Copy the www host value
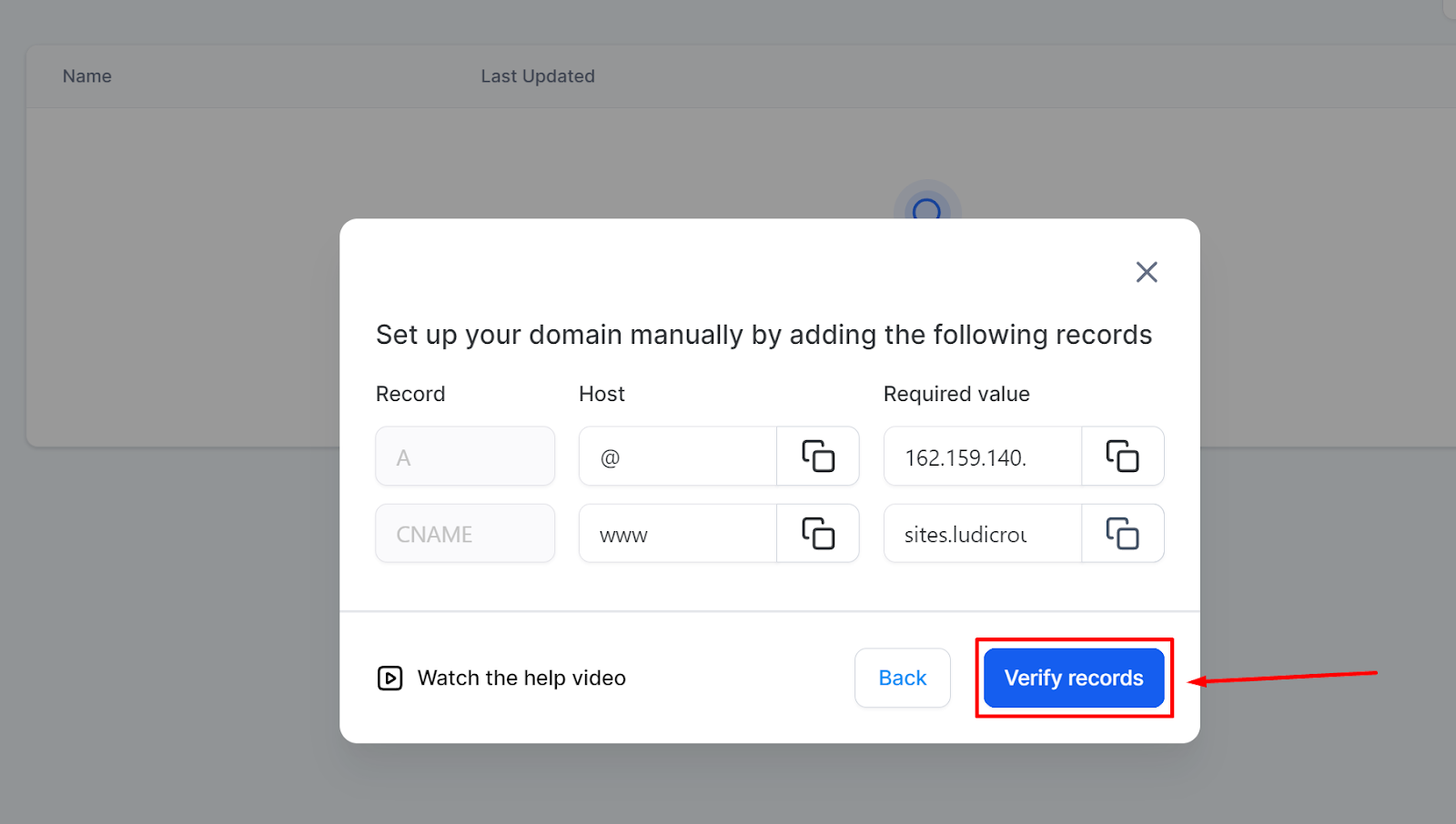Screen dimensions: 1456x824 pyautogui.click(x=817, y=533)
